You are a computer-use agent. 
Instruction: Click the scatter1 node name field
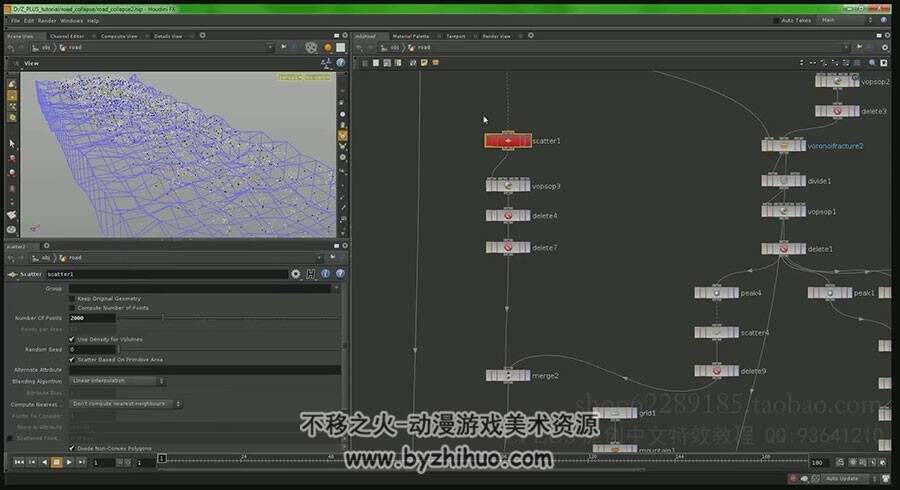click(166, 274)
